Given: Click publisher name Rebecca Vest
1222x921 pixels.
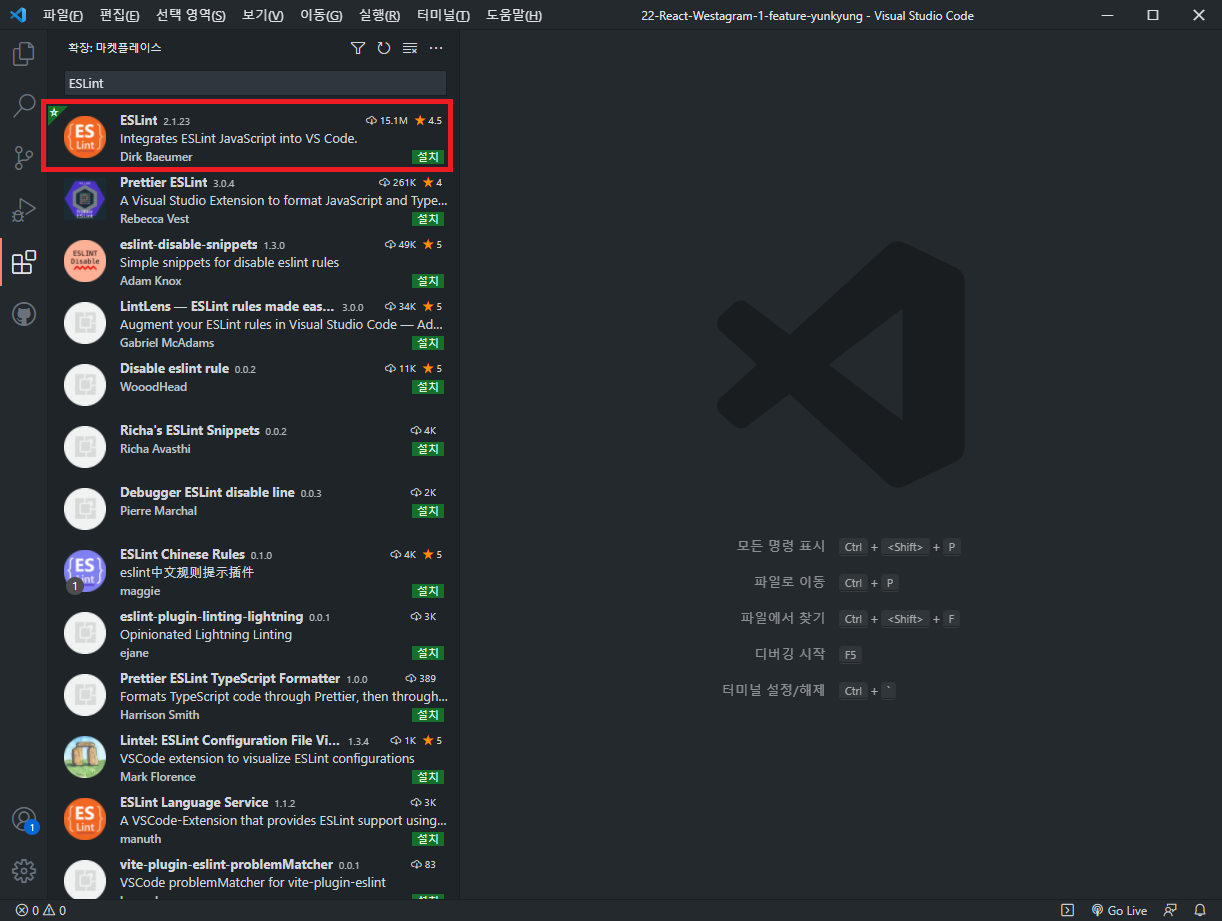Looking at the screenshot, I should tap(154, 219).
